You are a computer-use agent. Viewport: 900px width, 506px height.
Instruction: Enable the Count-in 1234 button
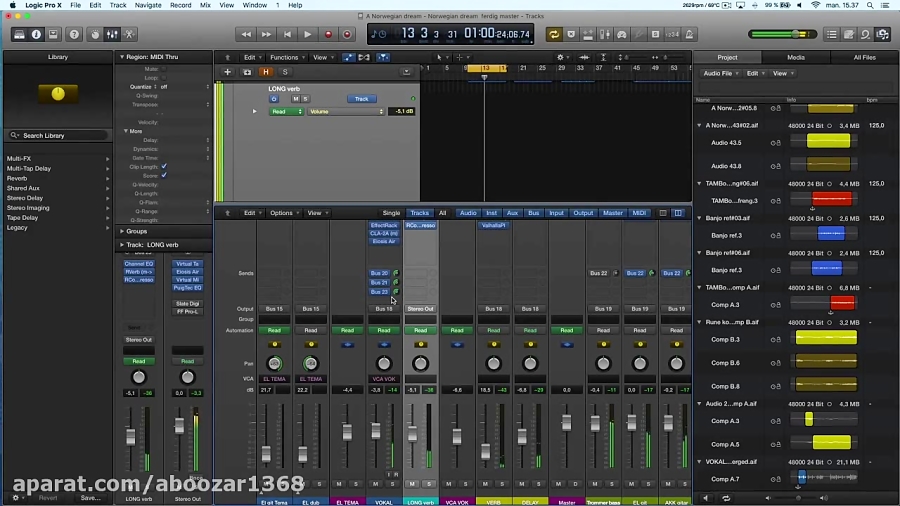672,34
